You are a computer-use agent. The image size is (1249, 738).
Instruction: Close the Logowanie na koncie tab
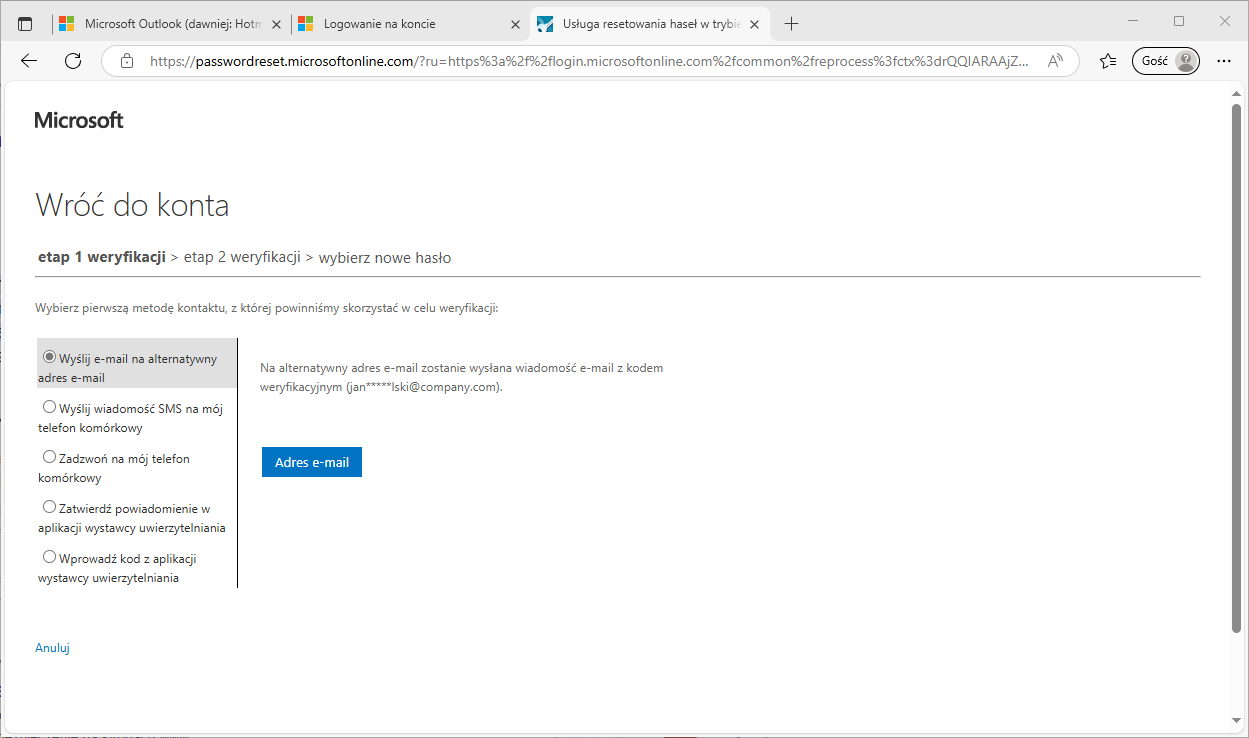tap(515, 23)
